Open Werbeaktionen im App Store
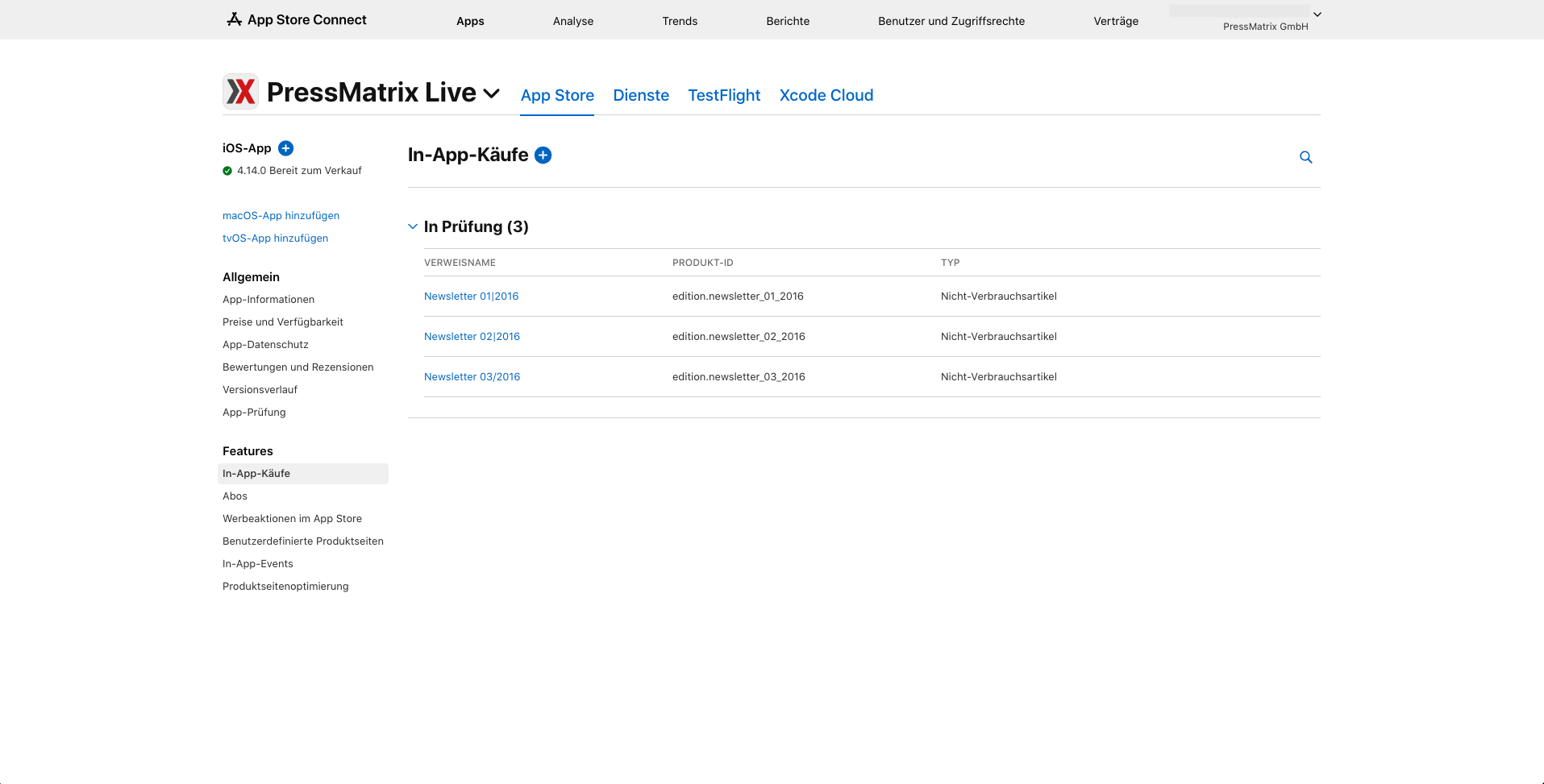1544x784 pixels. click(x=292, y=519)
